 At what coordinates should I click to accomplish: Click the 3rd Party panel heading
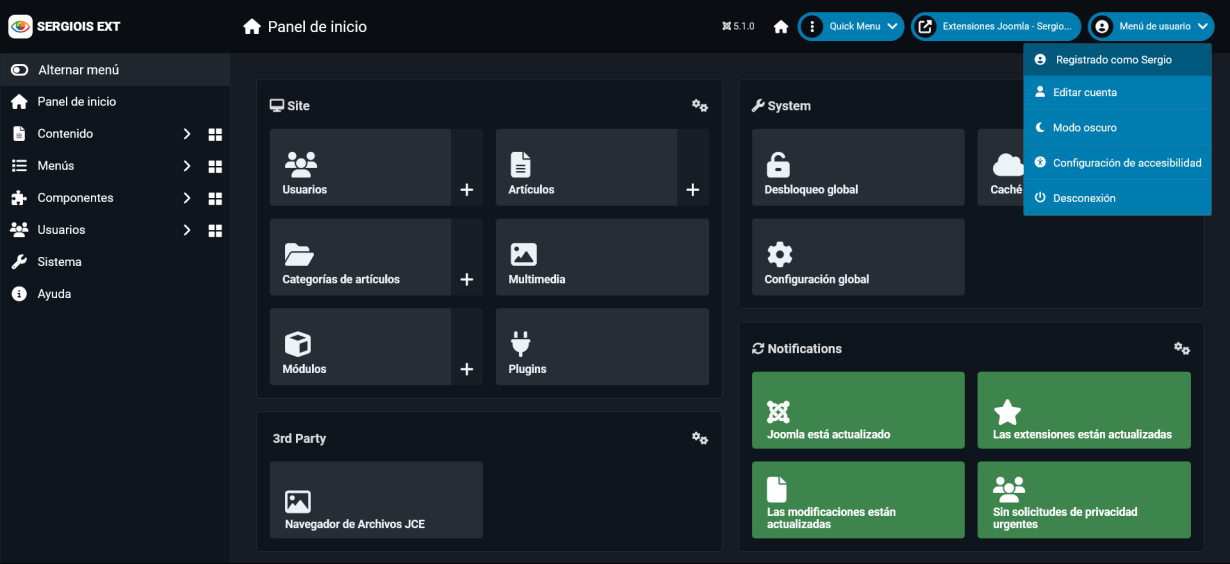pos(299,439)
